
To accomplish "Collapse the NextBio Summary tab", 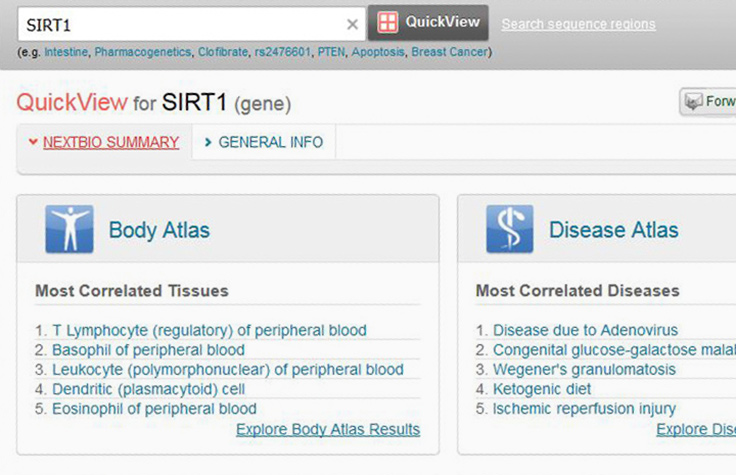I will [x=104, y=142].
